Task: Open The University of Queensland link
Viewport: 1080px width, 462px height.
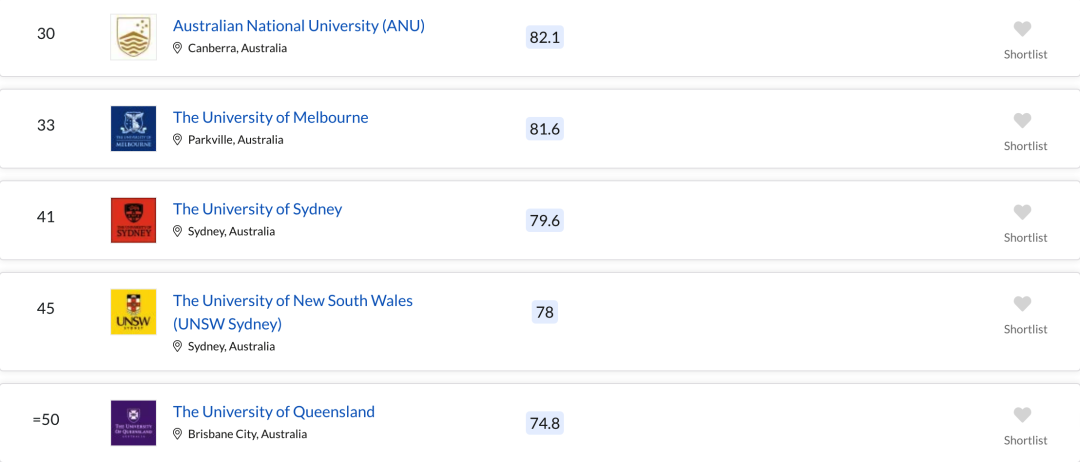Action: (x=274, y=412)
